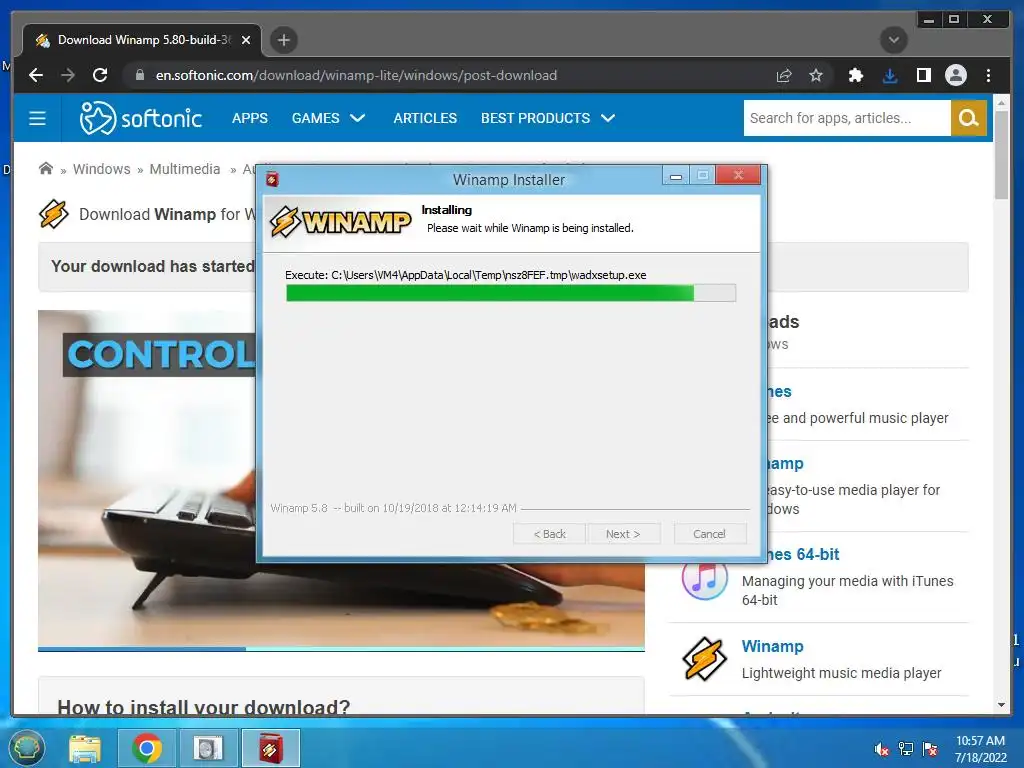Open the Windows Start button
Screen dimensions: 1024x768
pos(26,748)
